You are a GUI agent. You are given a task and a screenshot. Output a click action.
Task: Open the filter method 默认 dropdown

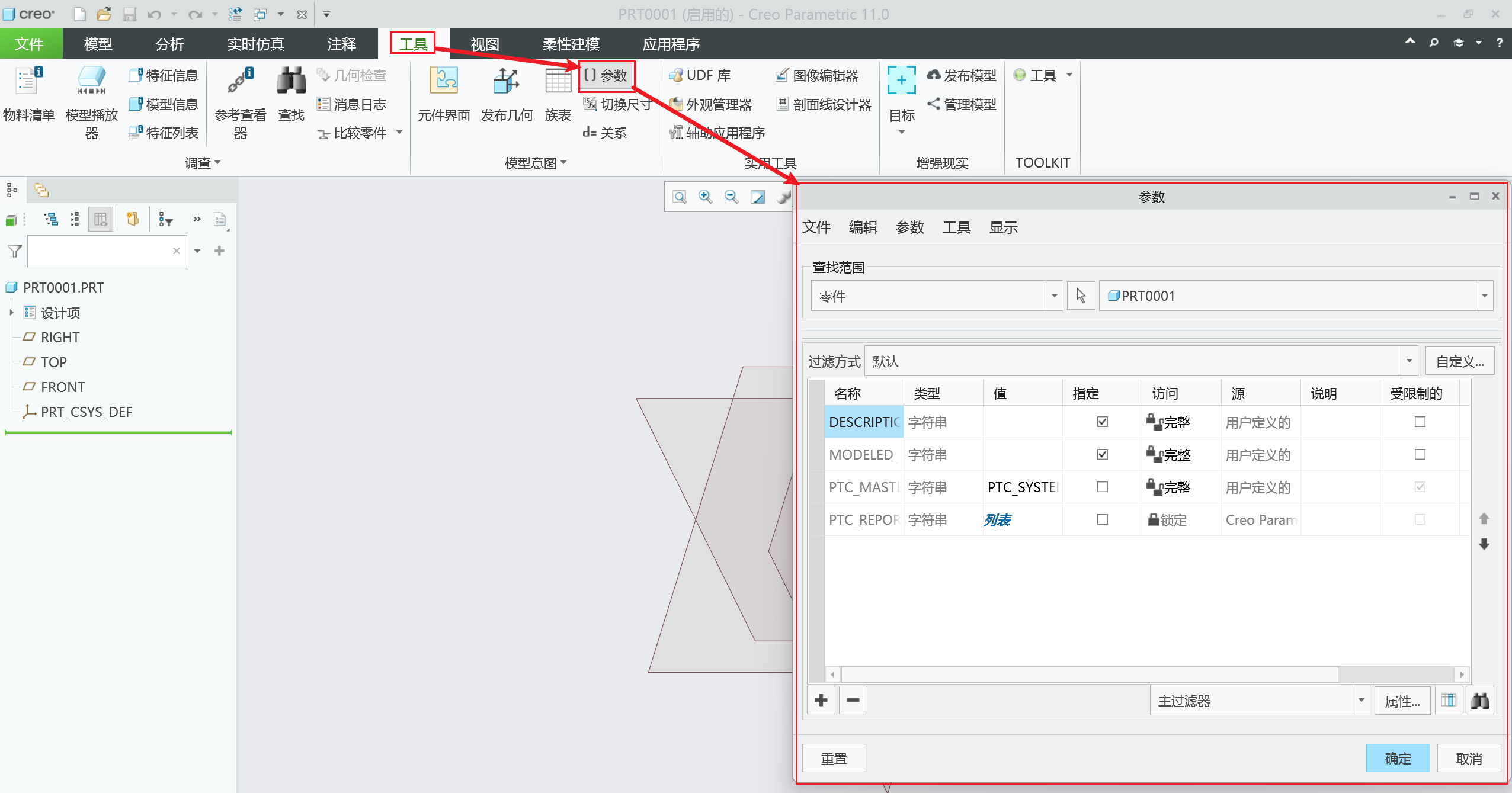(1410, 361)
